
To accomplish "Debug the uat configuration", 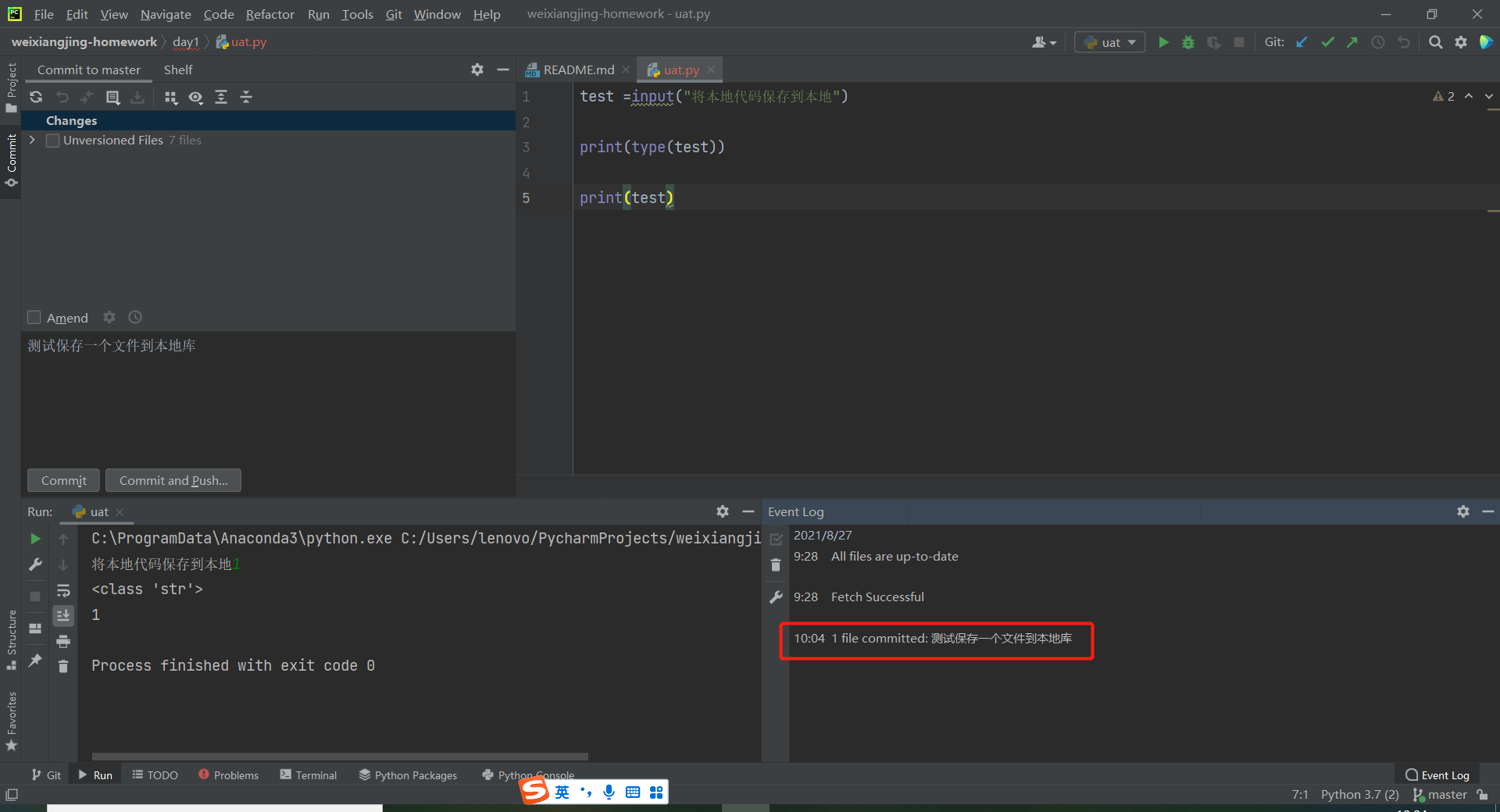I will tap(1188, 42).
